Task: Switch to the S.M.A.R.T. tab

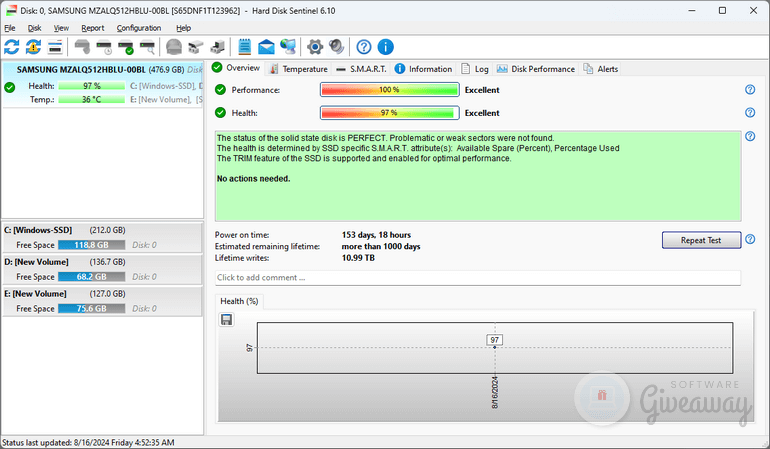Action: click(361, 69)
